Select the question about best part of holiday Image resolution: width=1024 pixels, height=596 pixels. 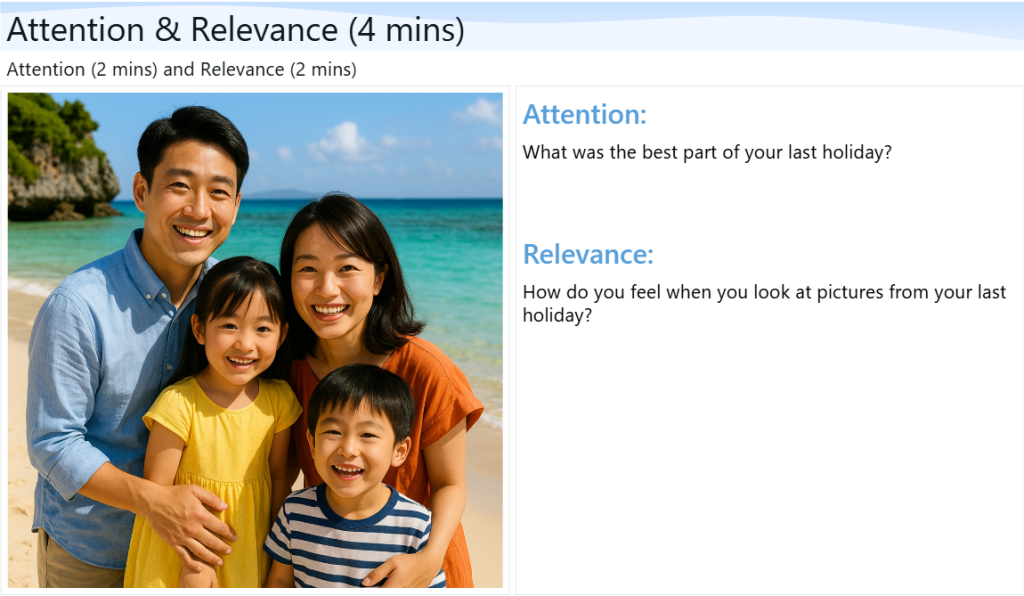coord(706,154)
